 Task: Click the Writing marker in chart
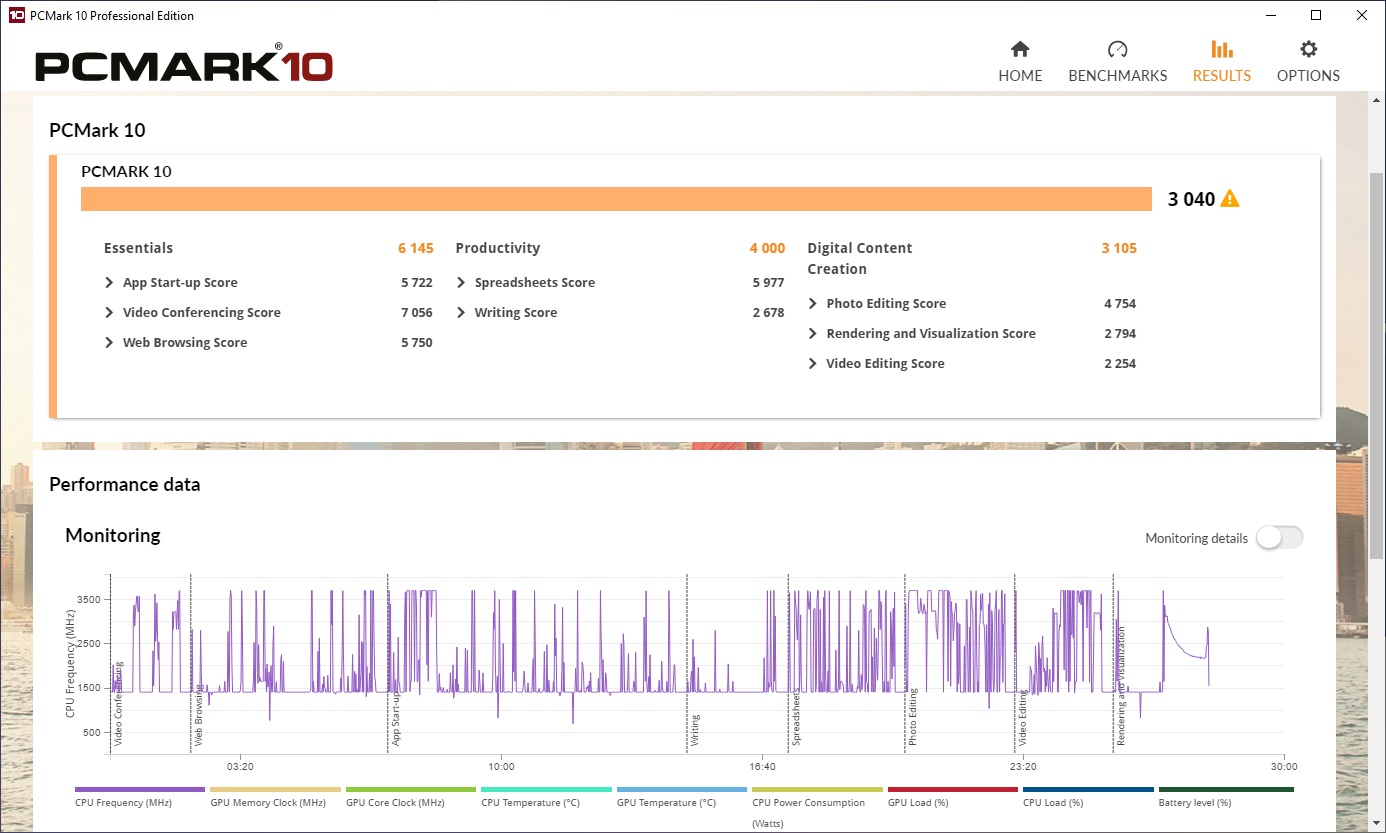click(695, 730)
